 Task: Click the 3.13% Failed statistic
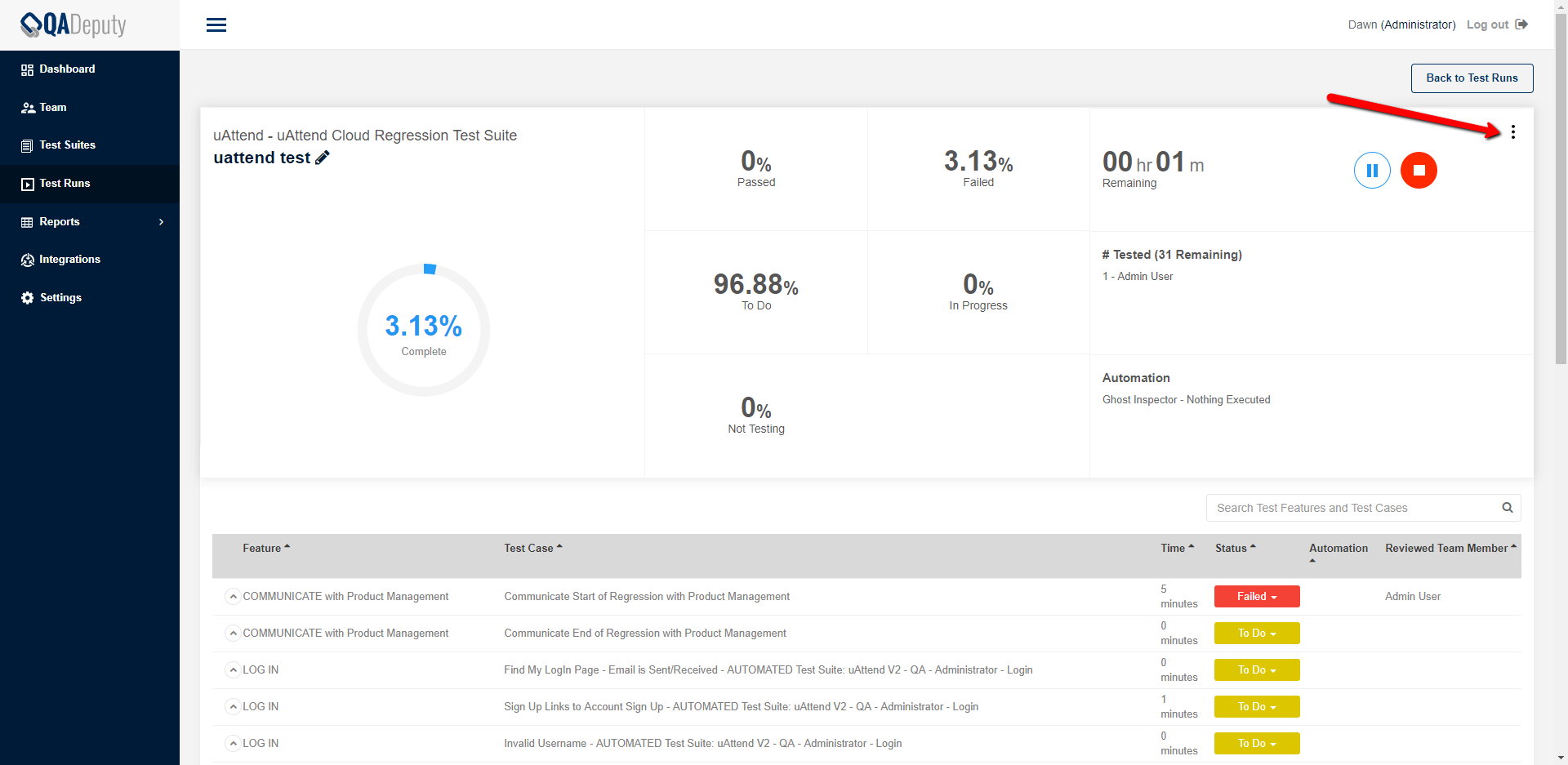click(x=978, y=169)
